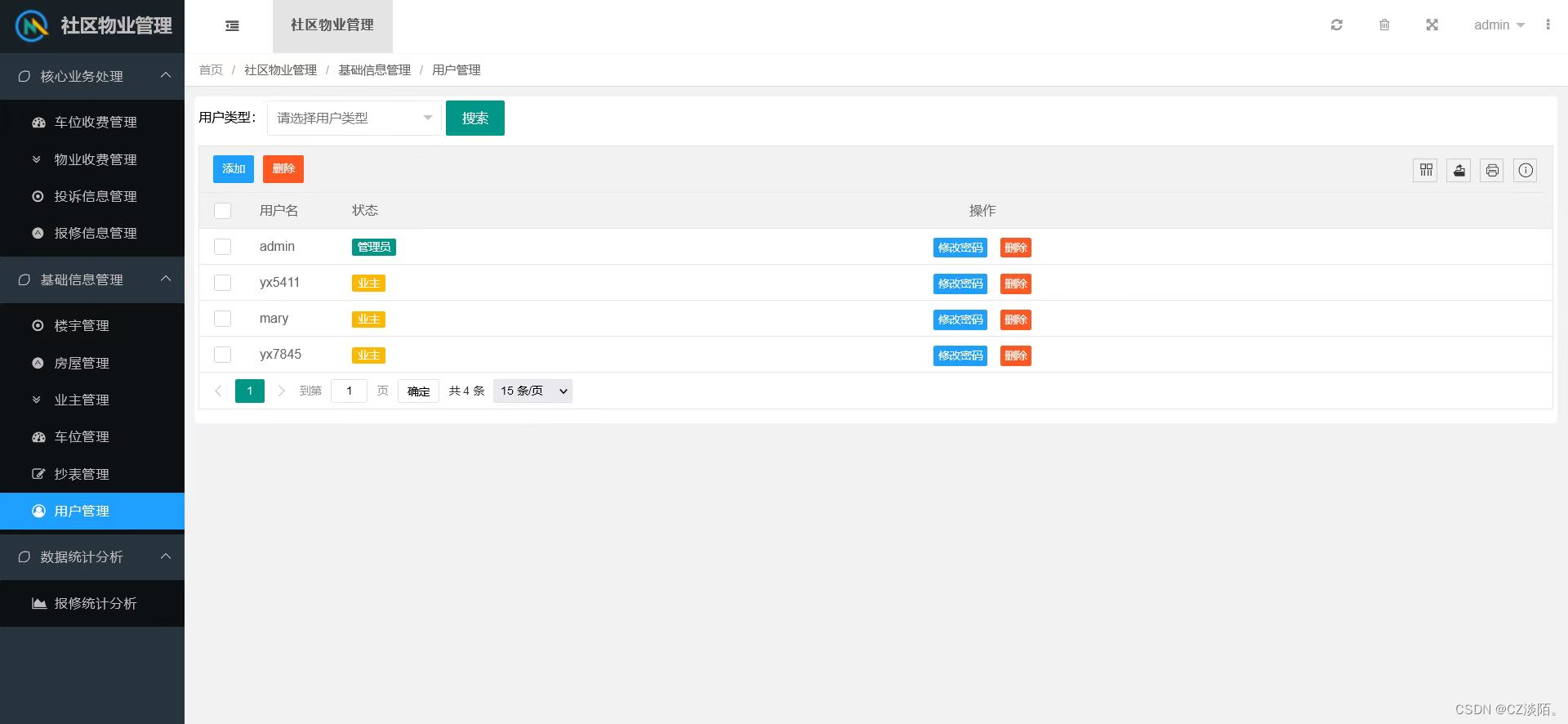Screen dimensions: 1568x724
Task: Check the admin row checkbox
Action: click(222, 247)
